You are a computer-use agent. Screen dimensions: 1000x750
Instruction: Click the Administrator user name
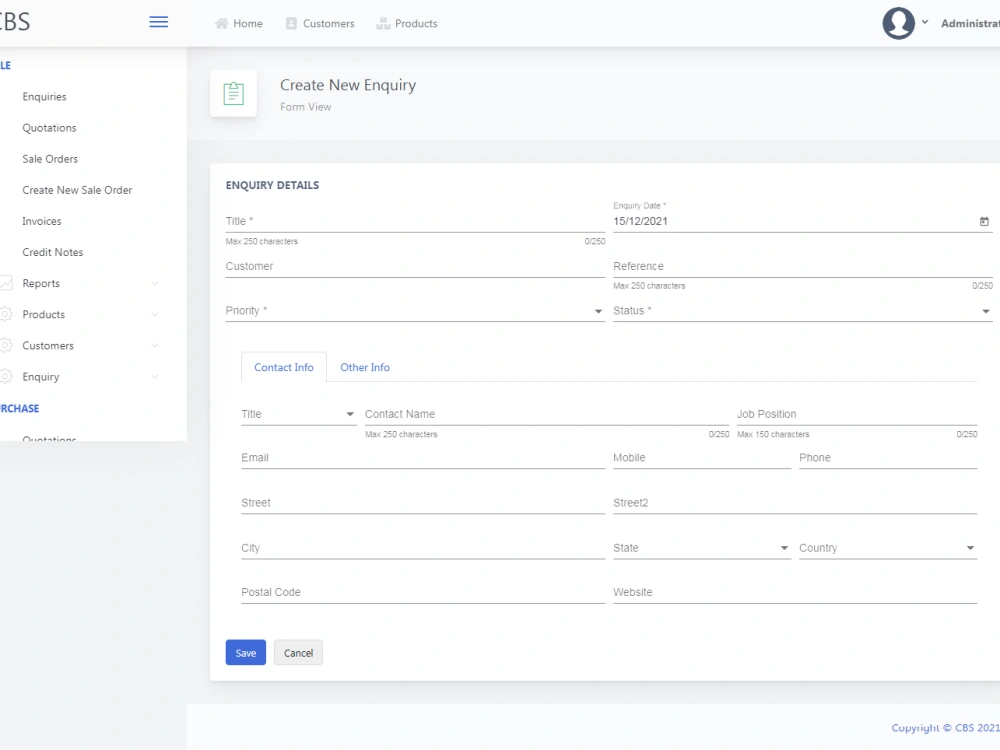[970, 24]
